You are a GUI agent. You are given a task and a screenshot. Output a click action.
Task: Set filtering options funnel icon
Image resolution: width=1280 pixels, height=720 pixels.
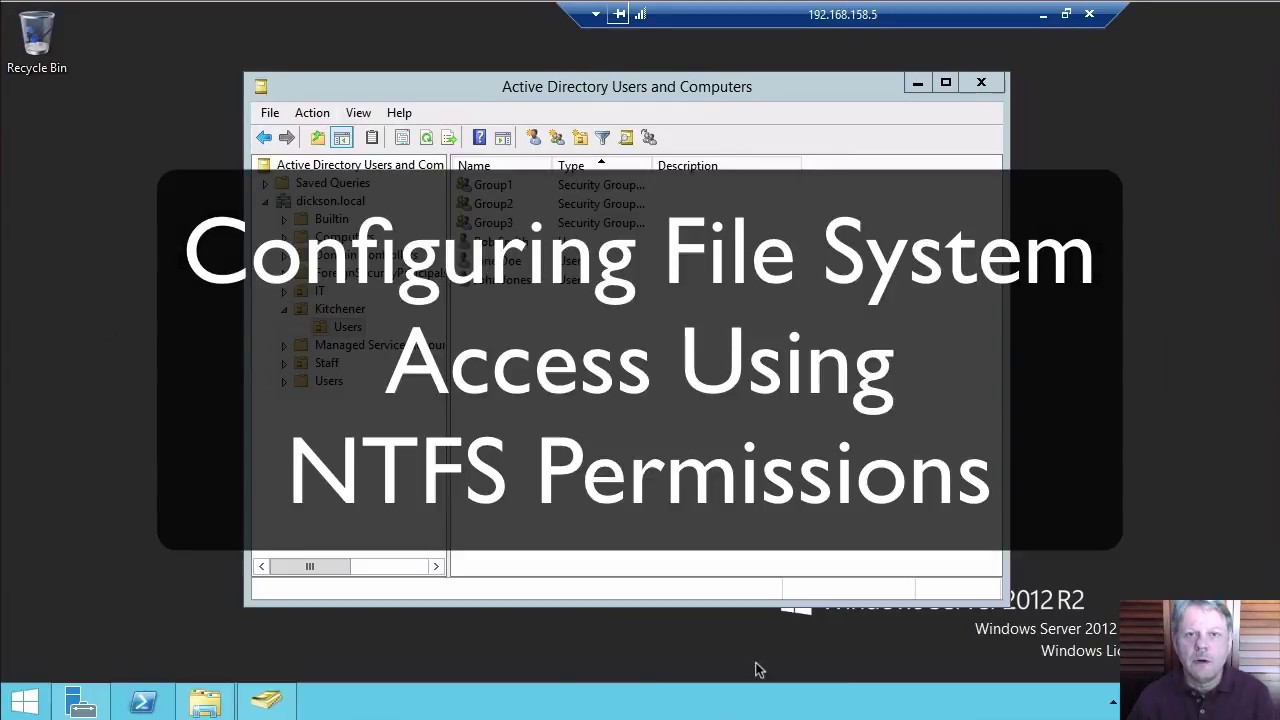pos(603,138)
